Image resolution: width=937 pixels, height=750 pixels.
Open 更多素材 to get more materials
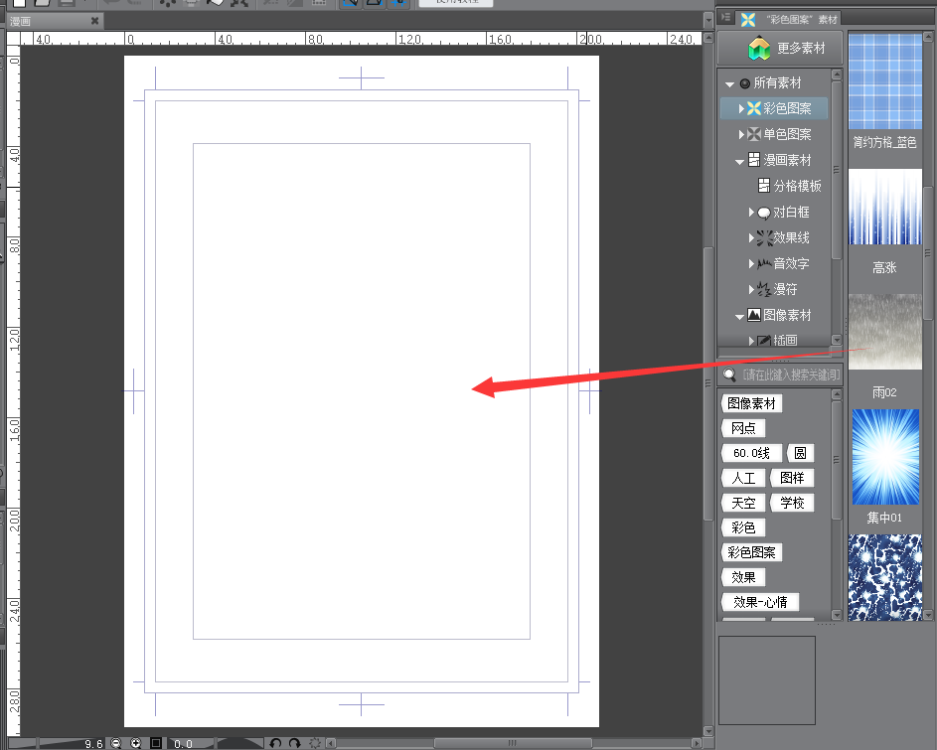click(x=780, y=48)
